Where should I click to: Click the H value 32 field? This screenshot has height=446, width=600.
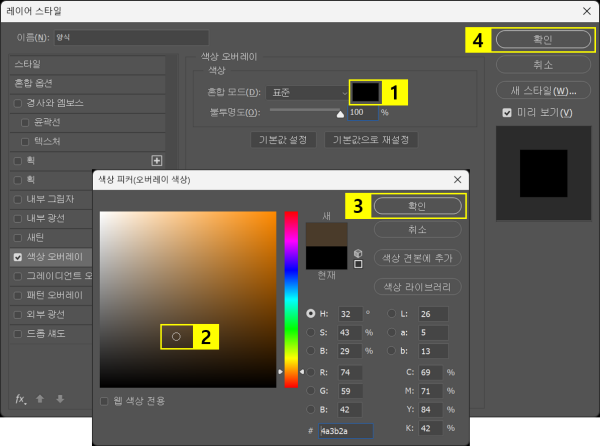[350, 314]
